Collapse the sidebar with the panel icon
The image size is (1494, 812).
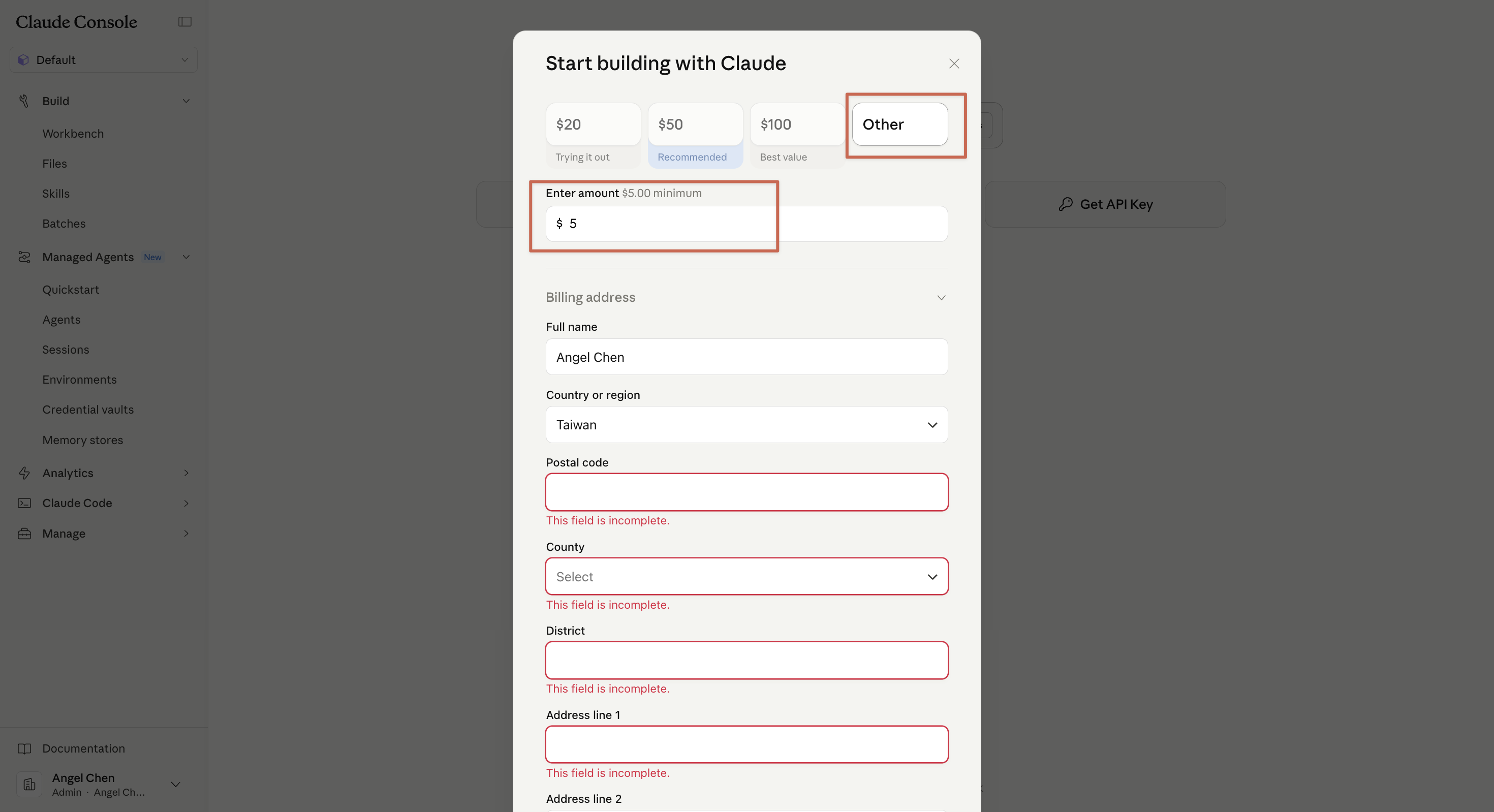coord(184,21)
